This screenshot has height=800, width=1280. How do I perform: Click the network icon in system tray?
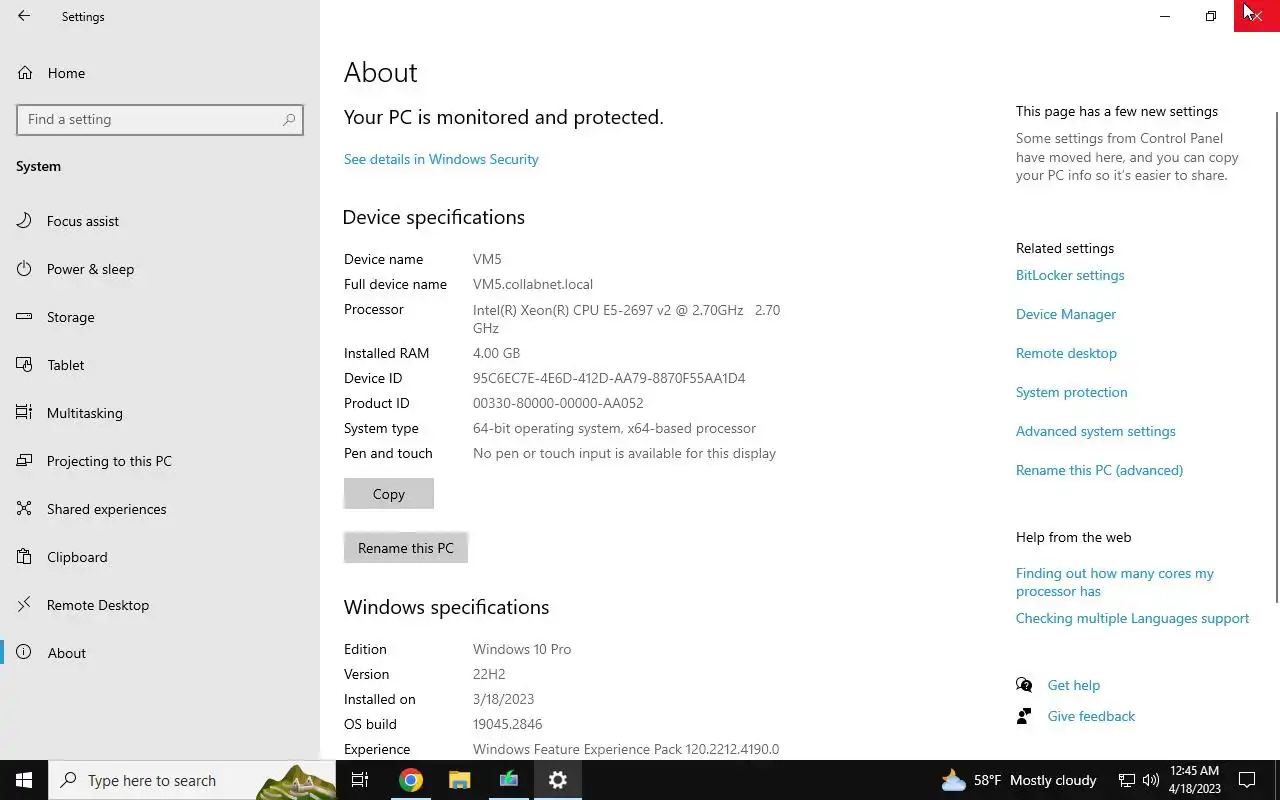click(1127, 780)
